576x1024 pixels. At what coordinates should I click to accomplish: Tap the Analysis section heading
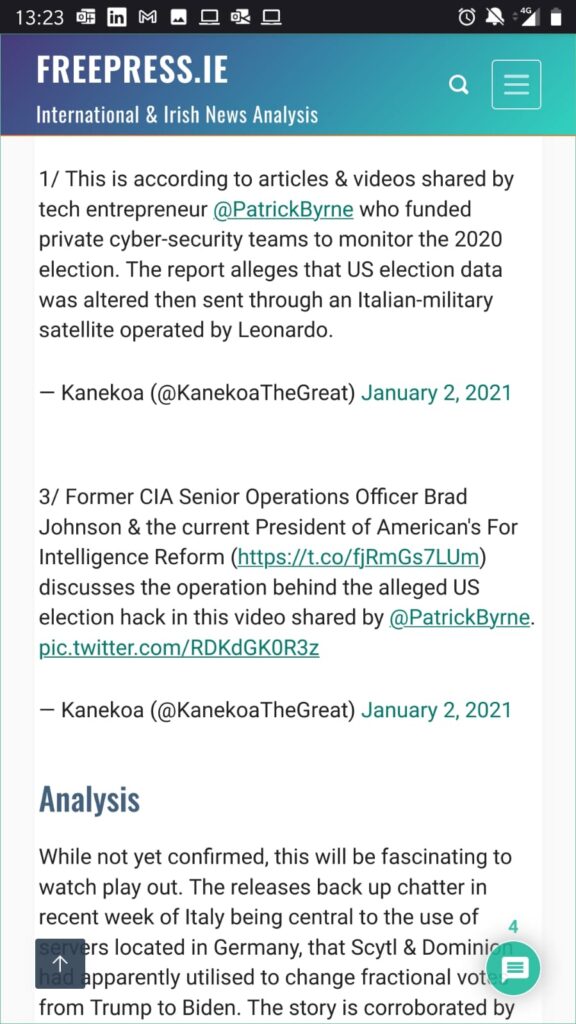[89, 799]
